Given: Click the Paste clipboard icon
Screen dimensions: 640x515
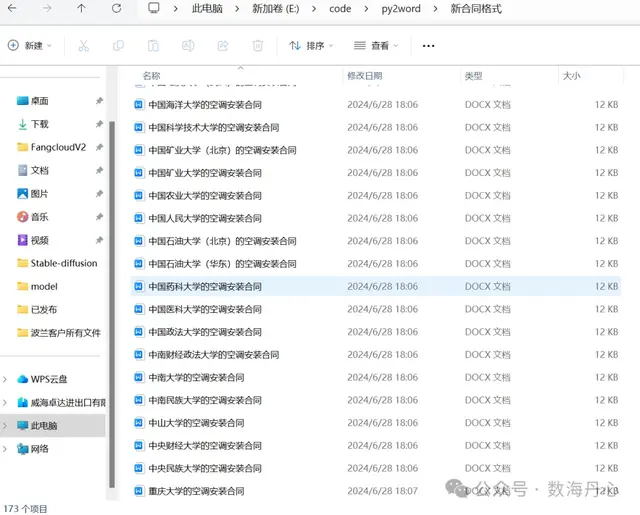Looking at the screenshot, I should (153, 45).
